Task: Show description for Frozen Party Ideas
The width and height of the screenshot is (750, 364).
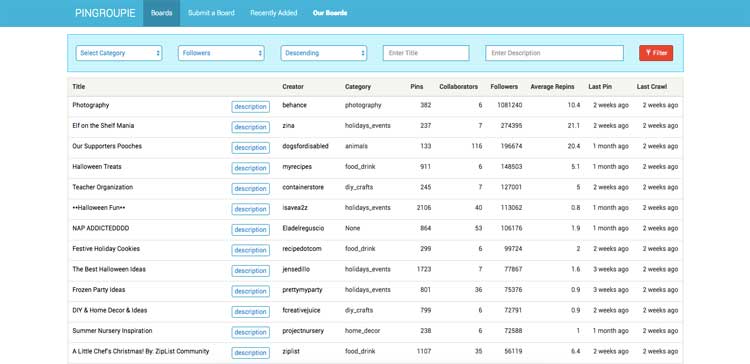Action: 251,291
